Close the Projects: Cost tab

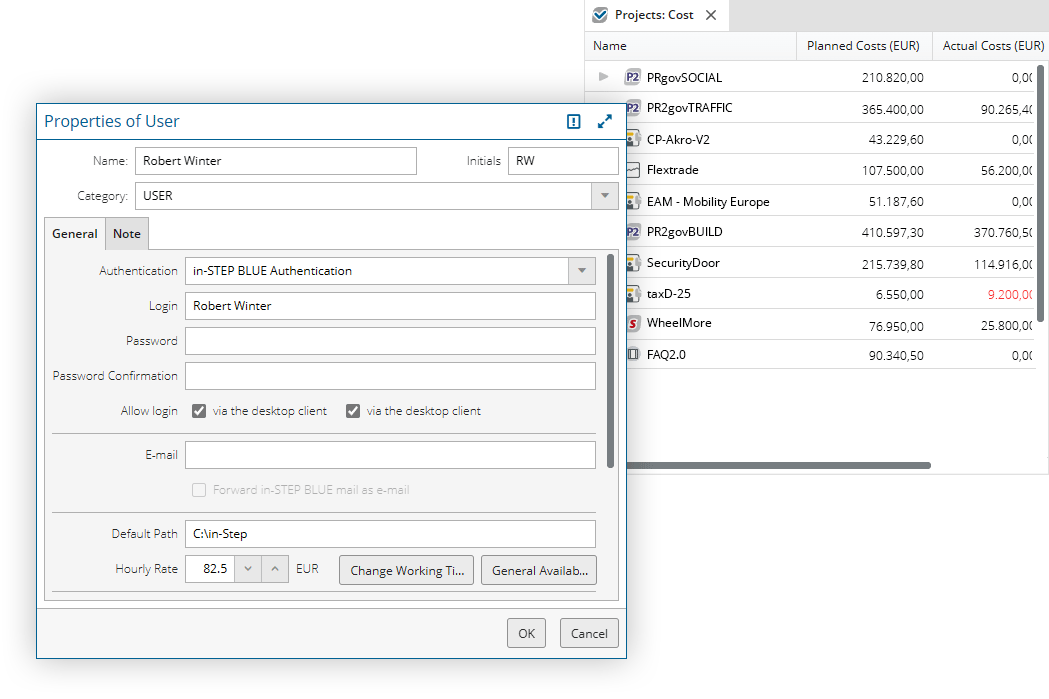(x=711, y=15)
